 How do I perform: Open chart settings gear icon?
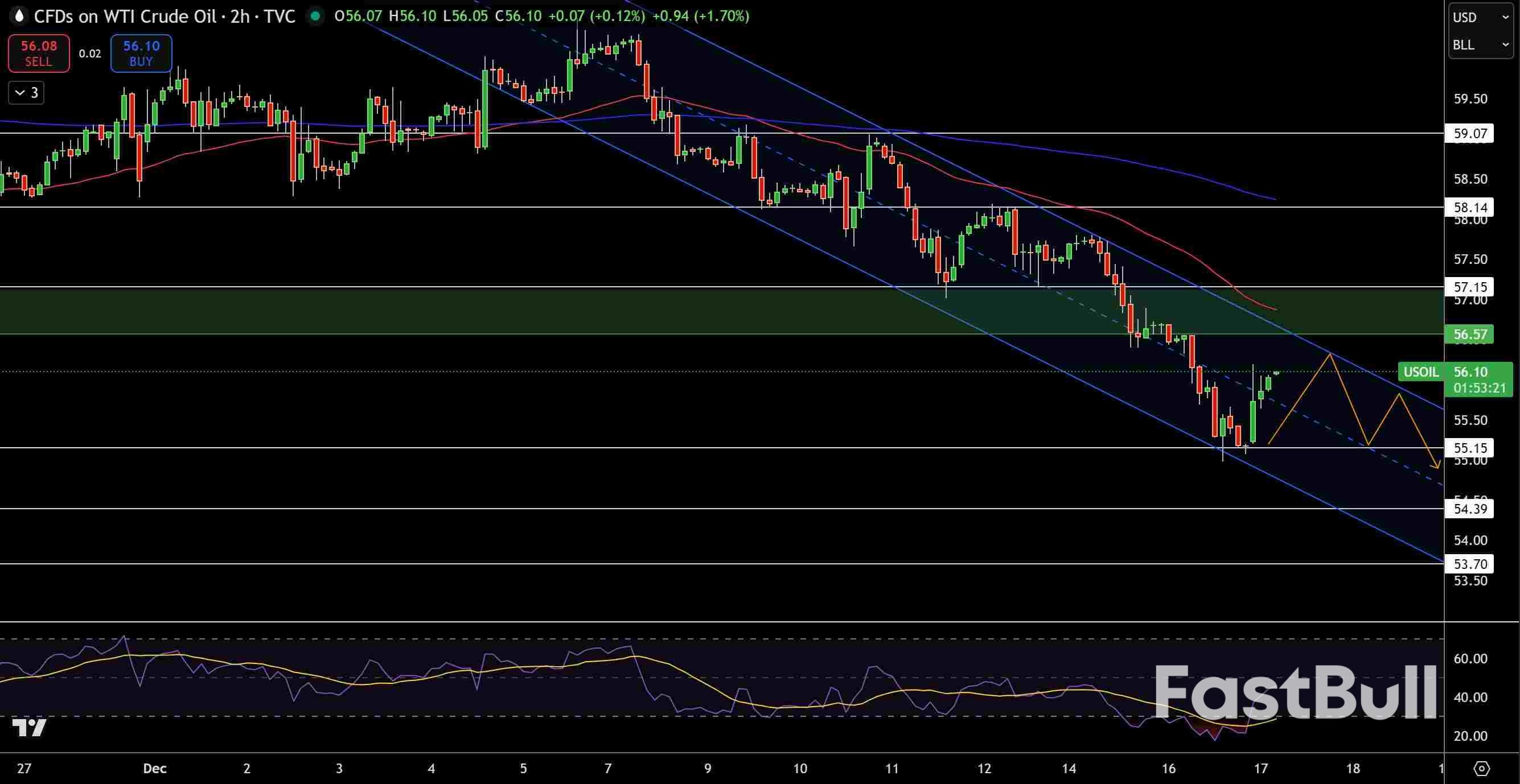pyautogui.click(x=1481, y=769)
